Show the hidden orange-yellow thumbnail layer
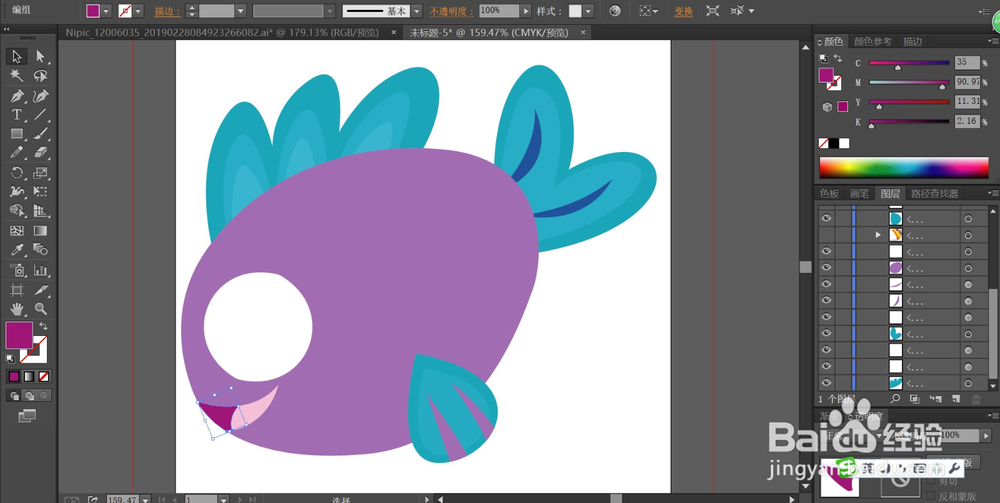Screen dimensions: 1000x503 click(x=827, y=235)
